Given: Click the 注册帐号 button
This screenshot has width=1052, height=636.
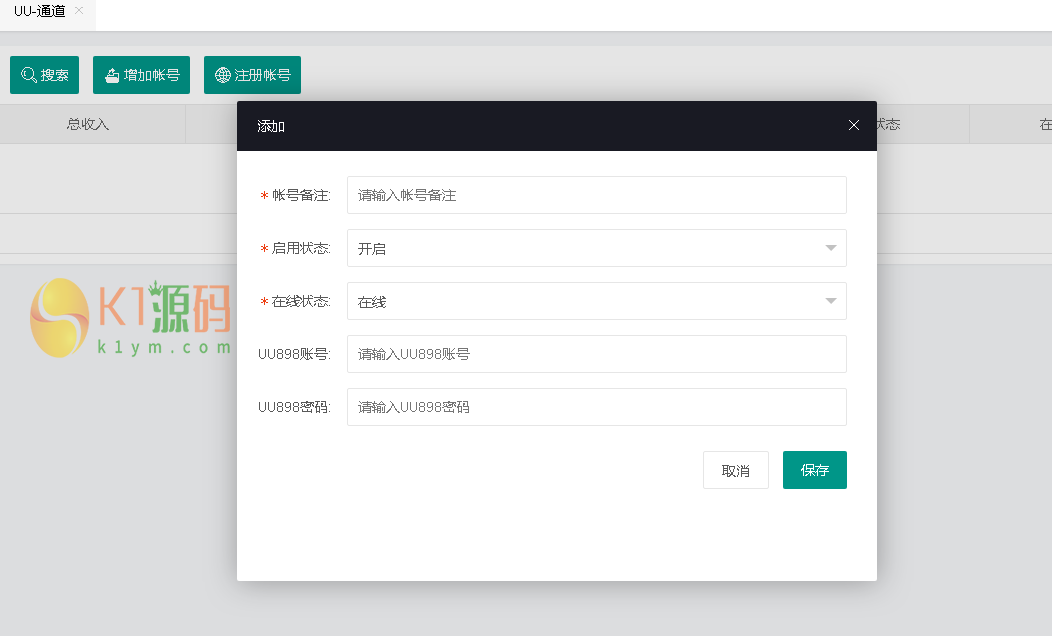Looking at the screenshot, I should pos(252,75).
